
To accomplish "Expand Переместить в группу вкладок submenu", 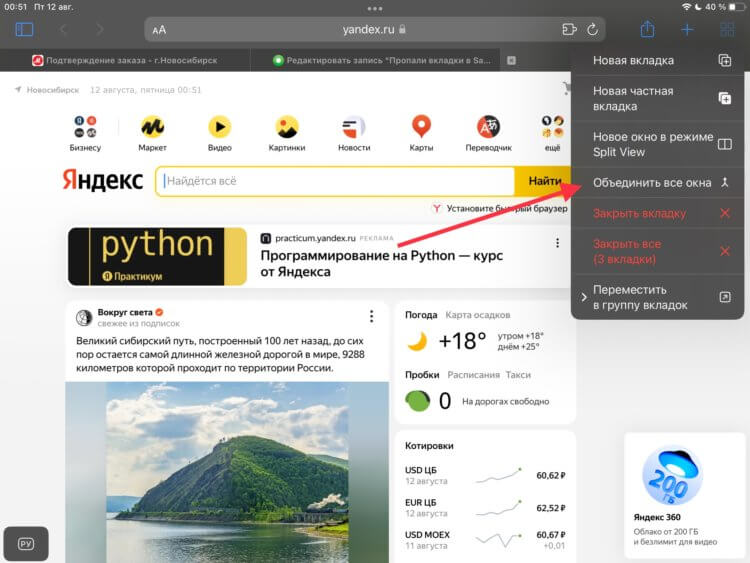I will coord(658,297).
